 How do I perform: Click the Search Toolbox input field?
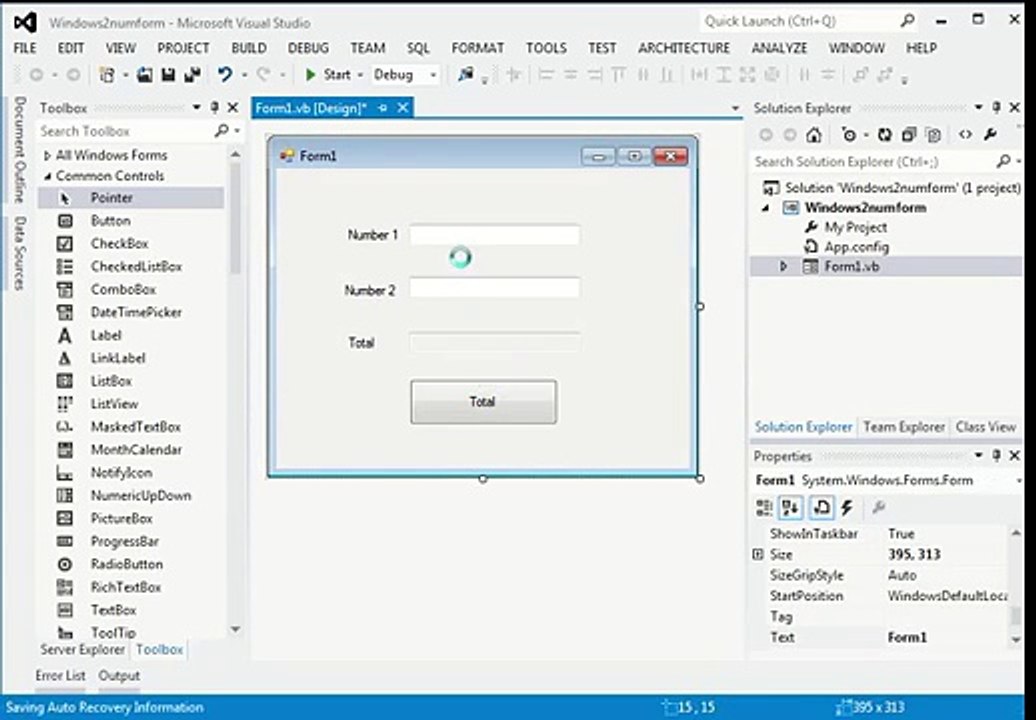point(126,131)
